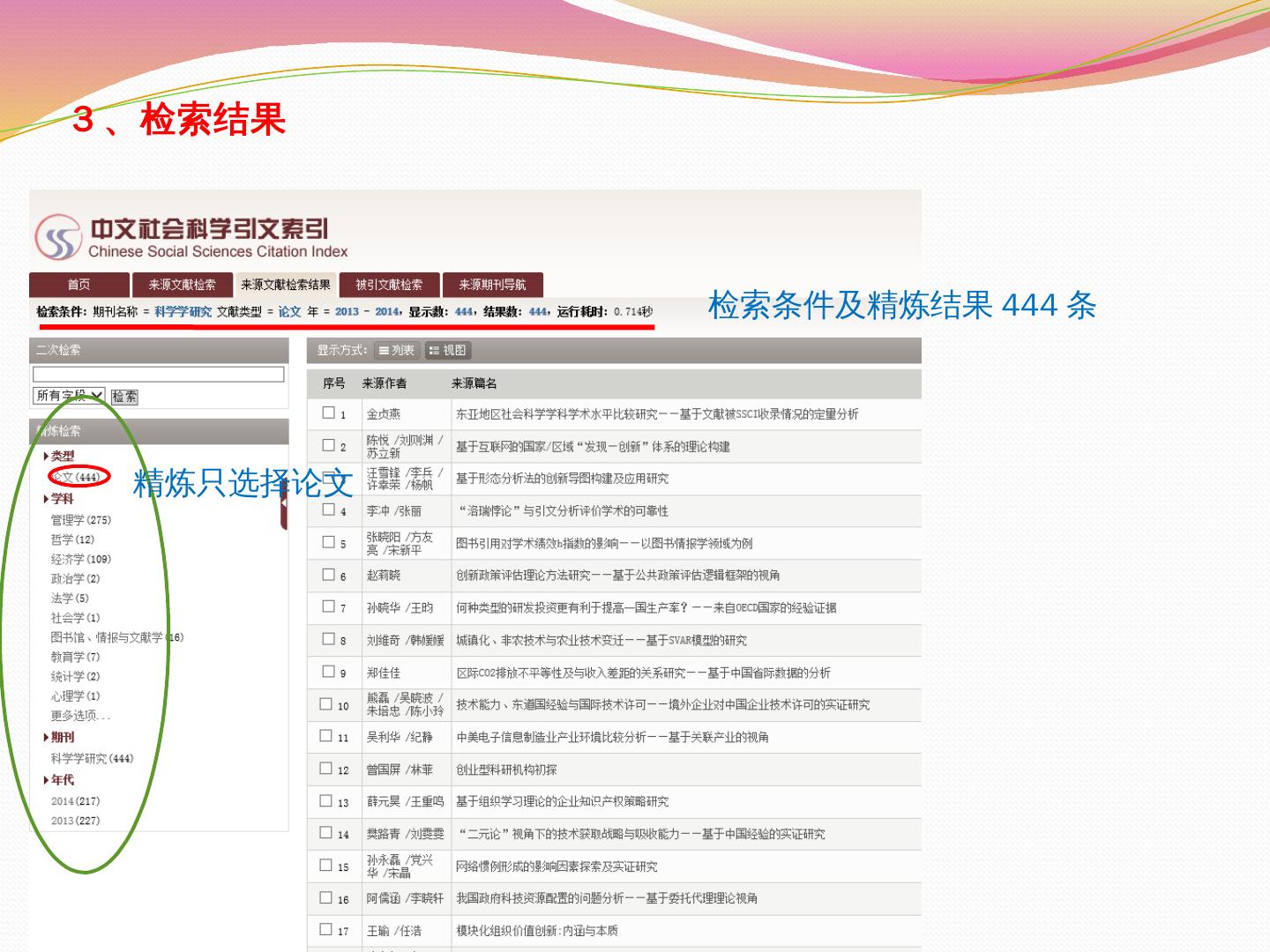The width and height of the screenshot is (1270, 952).
Task: Check row 4 by 李冲/张丽
Action: tap(329, 509)
